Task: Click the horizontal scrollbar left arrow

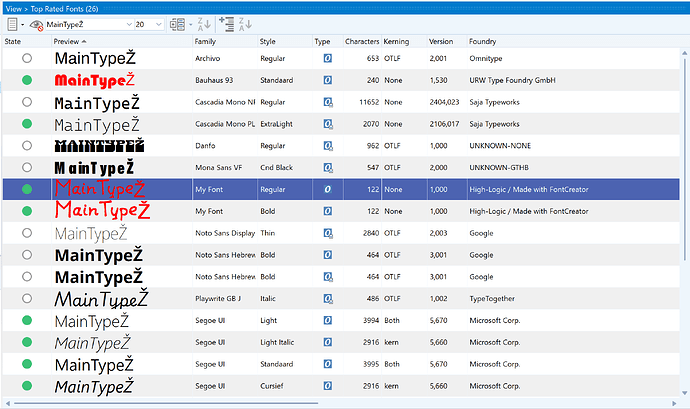Action: click(7, 403)
